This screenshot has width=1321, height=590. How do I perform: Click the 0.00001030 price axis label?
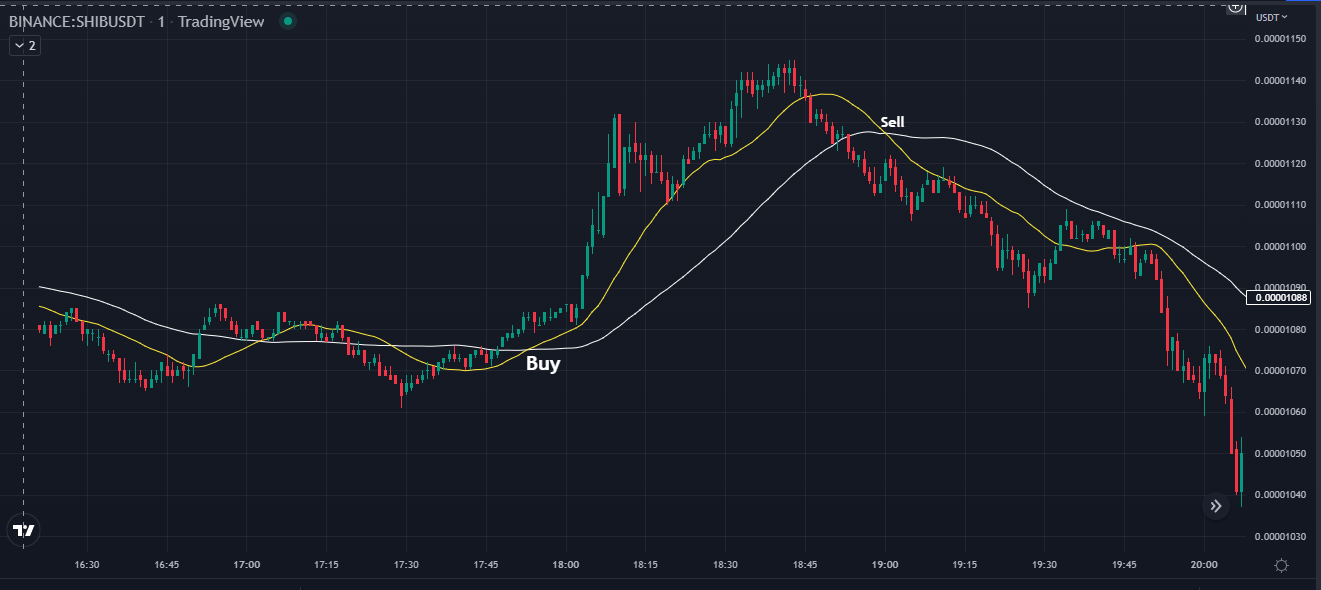click(1281, 537)
